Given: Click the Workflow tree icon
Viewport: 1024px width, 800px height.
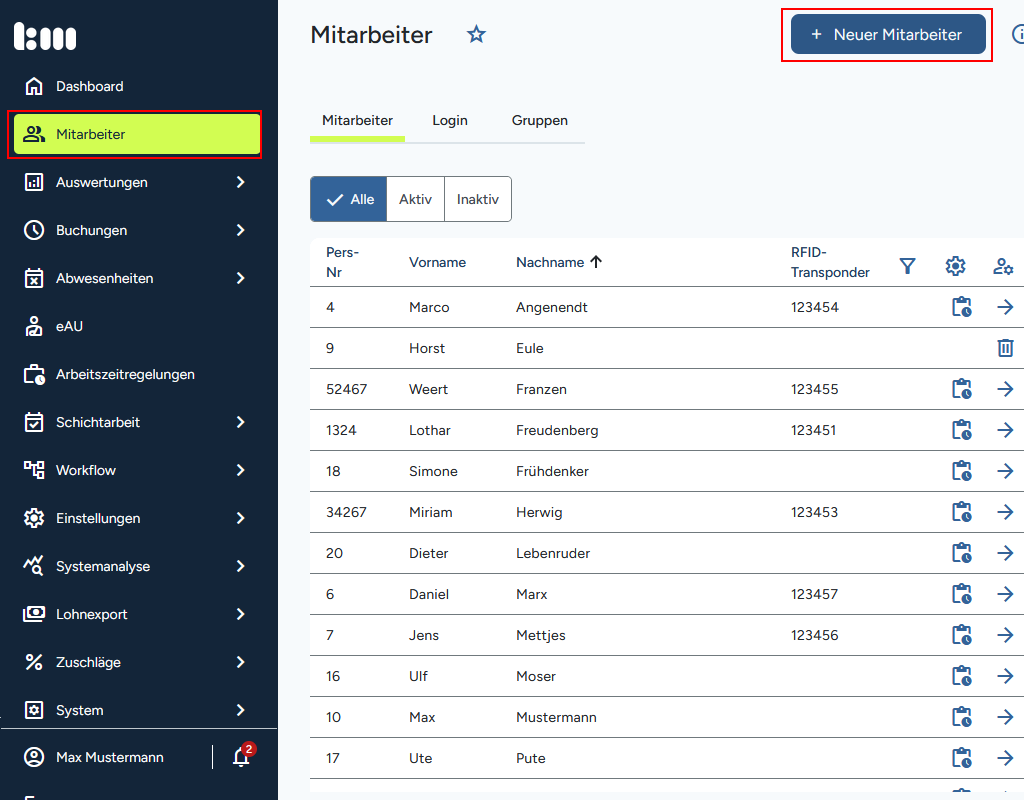Looking at the screenshot, I should click(34, 470).
